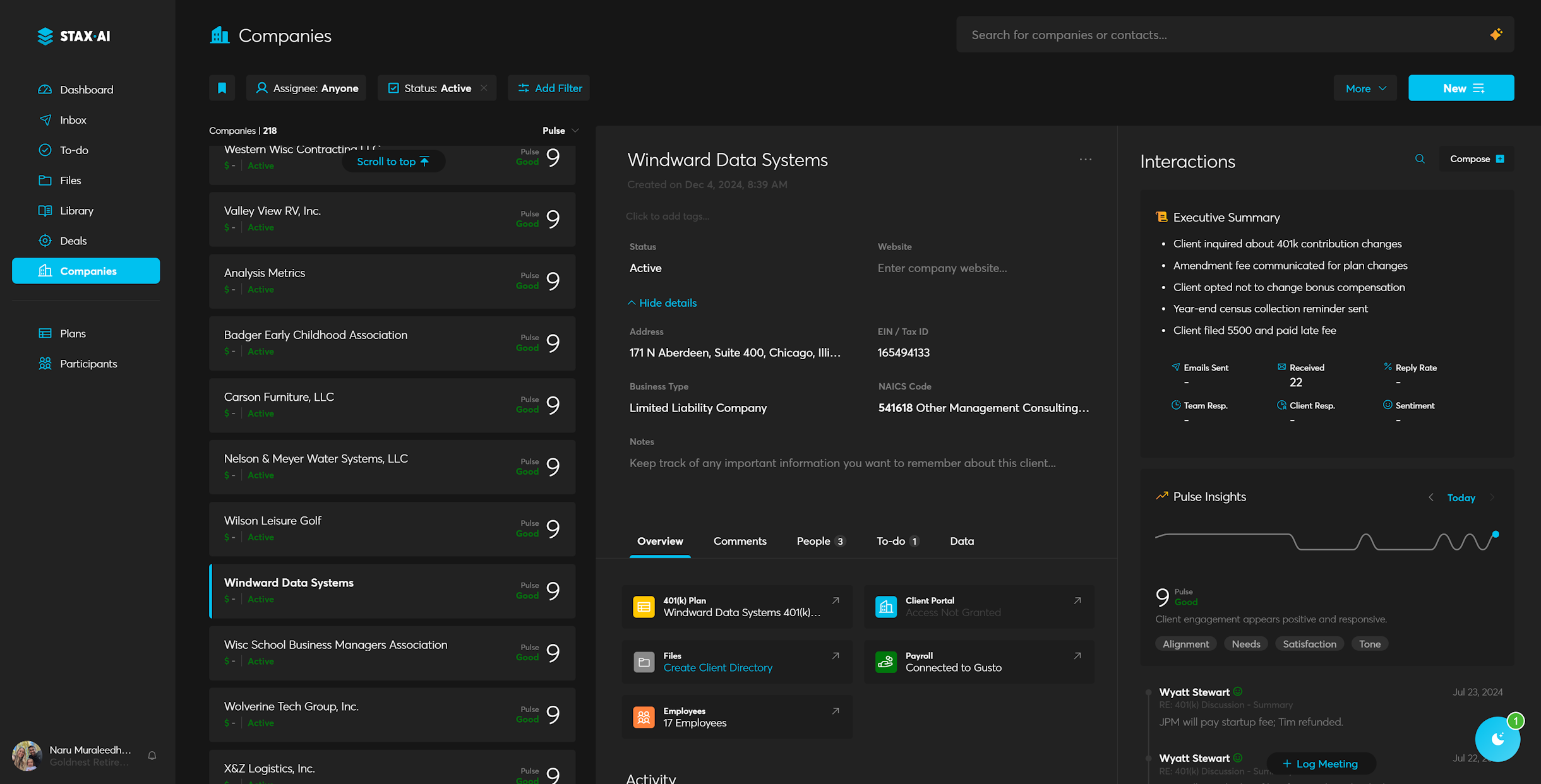Expand the Pulse sort dropdown

560,131
